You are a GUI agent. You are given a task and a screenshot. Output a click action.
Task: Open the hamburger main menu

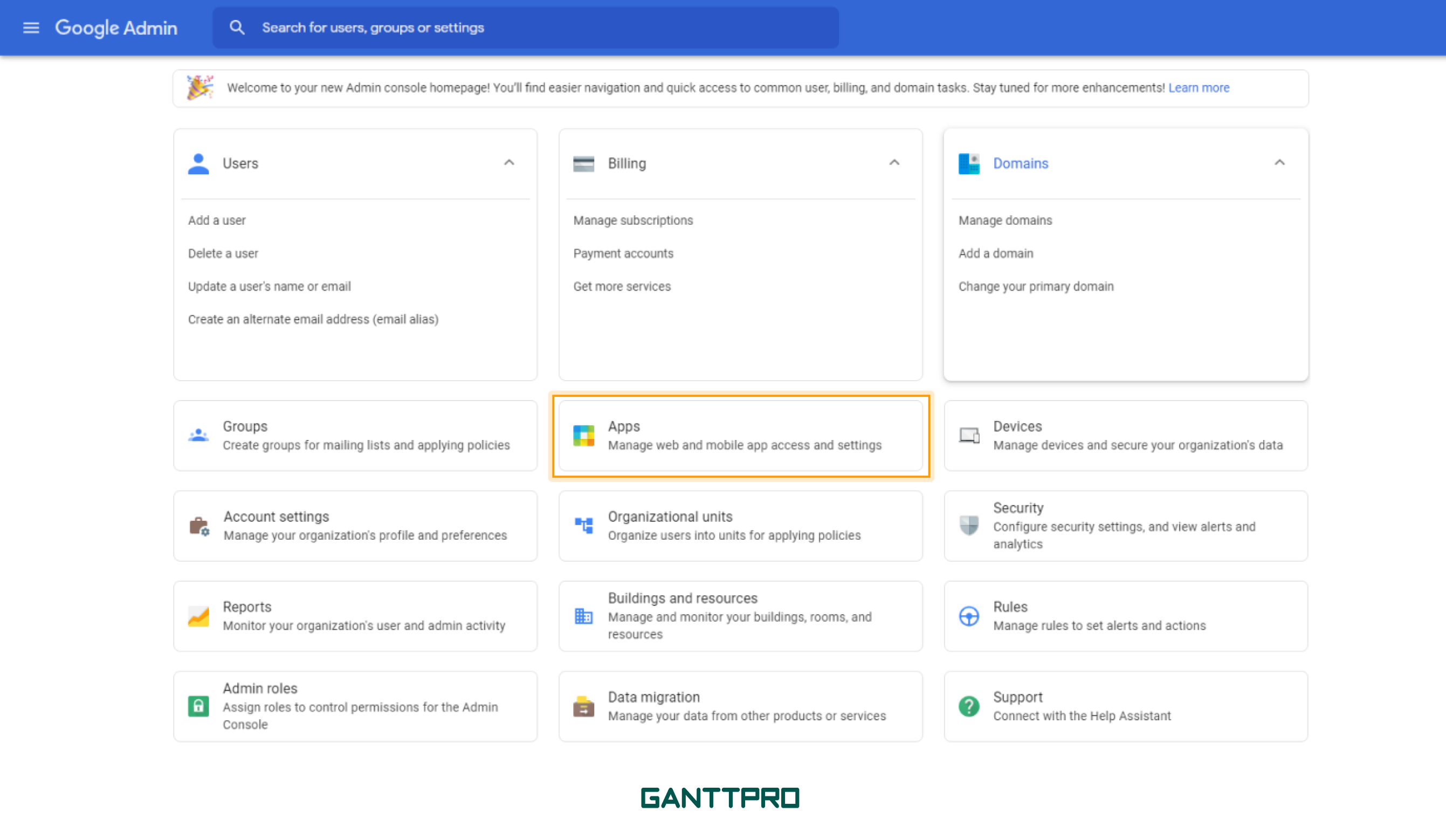(31, 27)
